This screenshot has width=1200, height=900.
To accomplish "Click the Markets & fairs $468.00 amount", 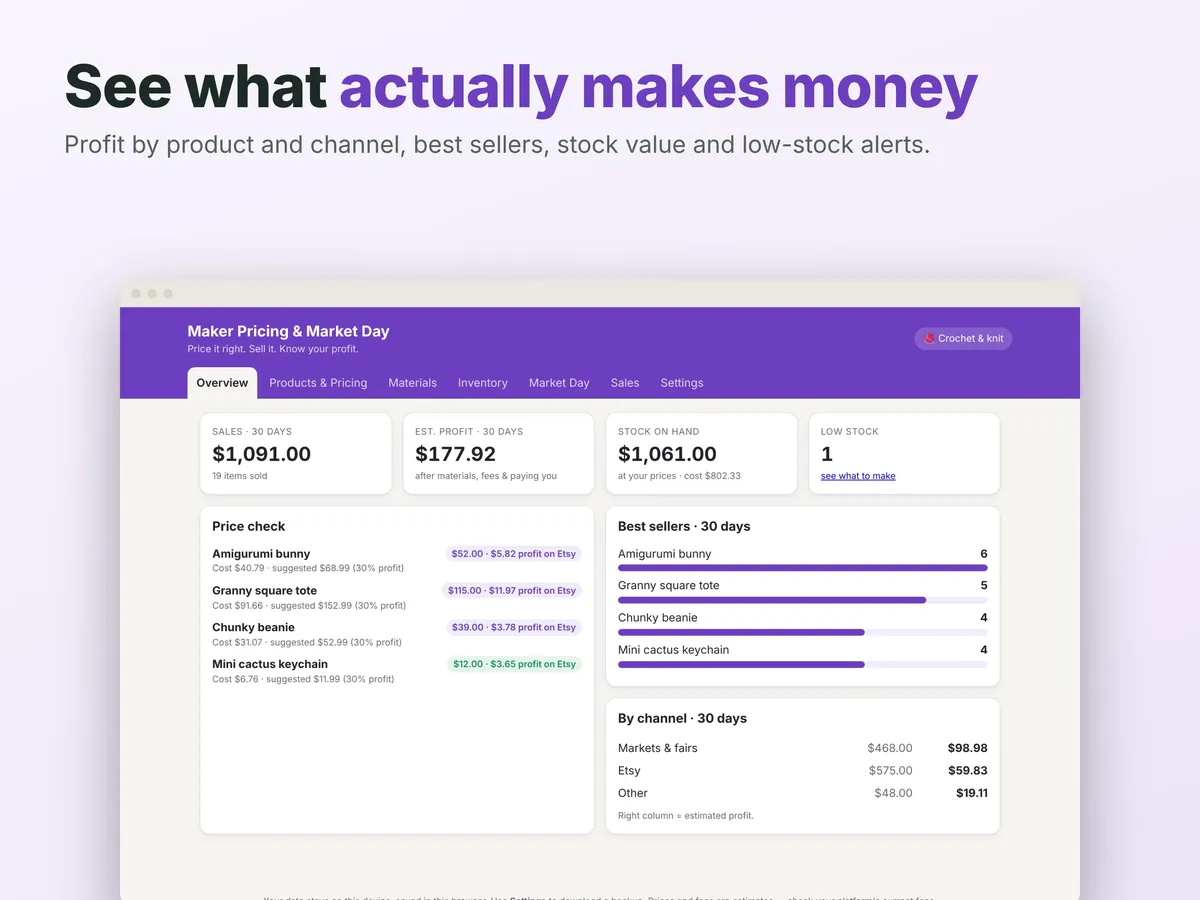I will click(890, 748).
